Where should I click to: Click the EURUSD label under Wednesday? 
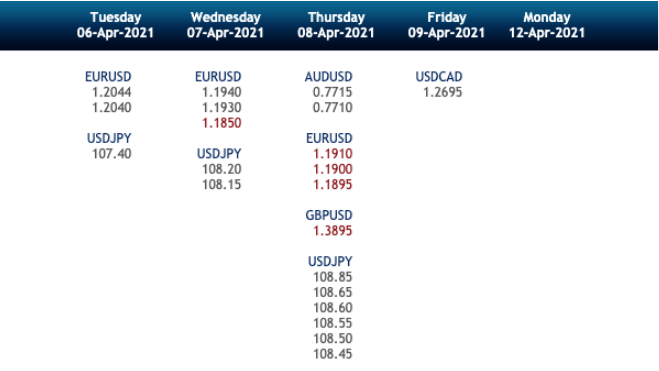pyautogui.click(x=218, y=76)
